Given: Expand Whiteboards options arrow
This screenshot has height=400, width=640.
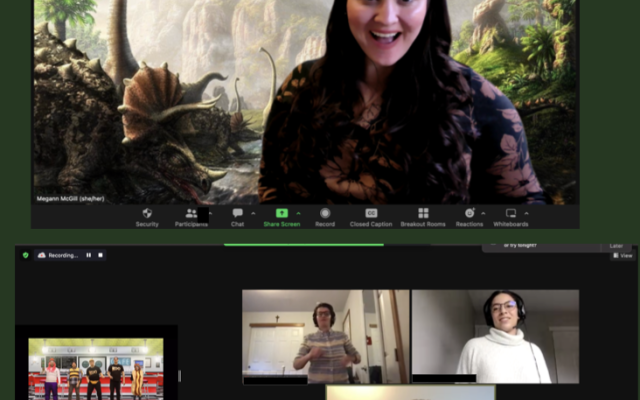Looking at the screenshot, I should click(x=527, y=213).
